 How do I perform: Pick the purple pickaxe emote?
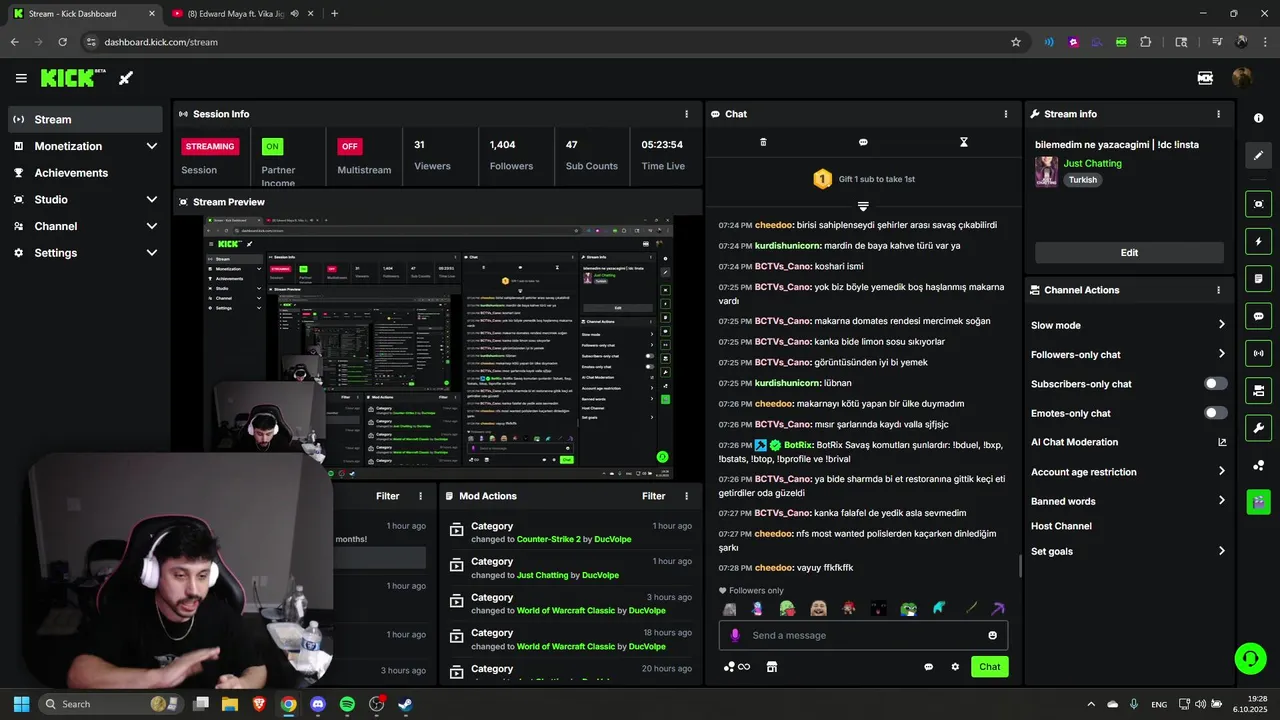click(x=998, y=608)
